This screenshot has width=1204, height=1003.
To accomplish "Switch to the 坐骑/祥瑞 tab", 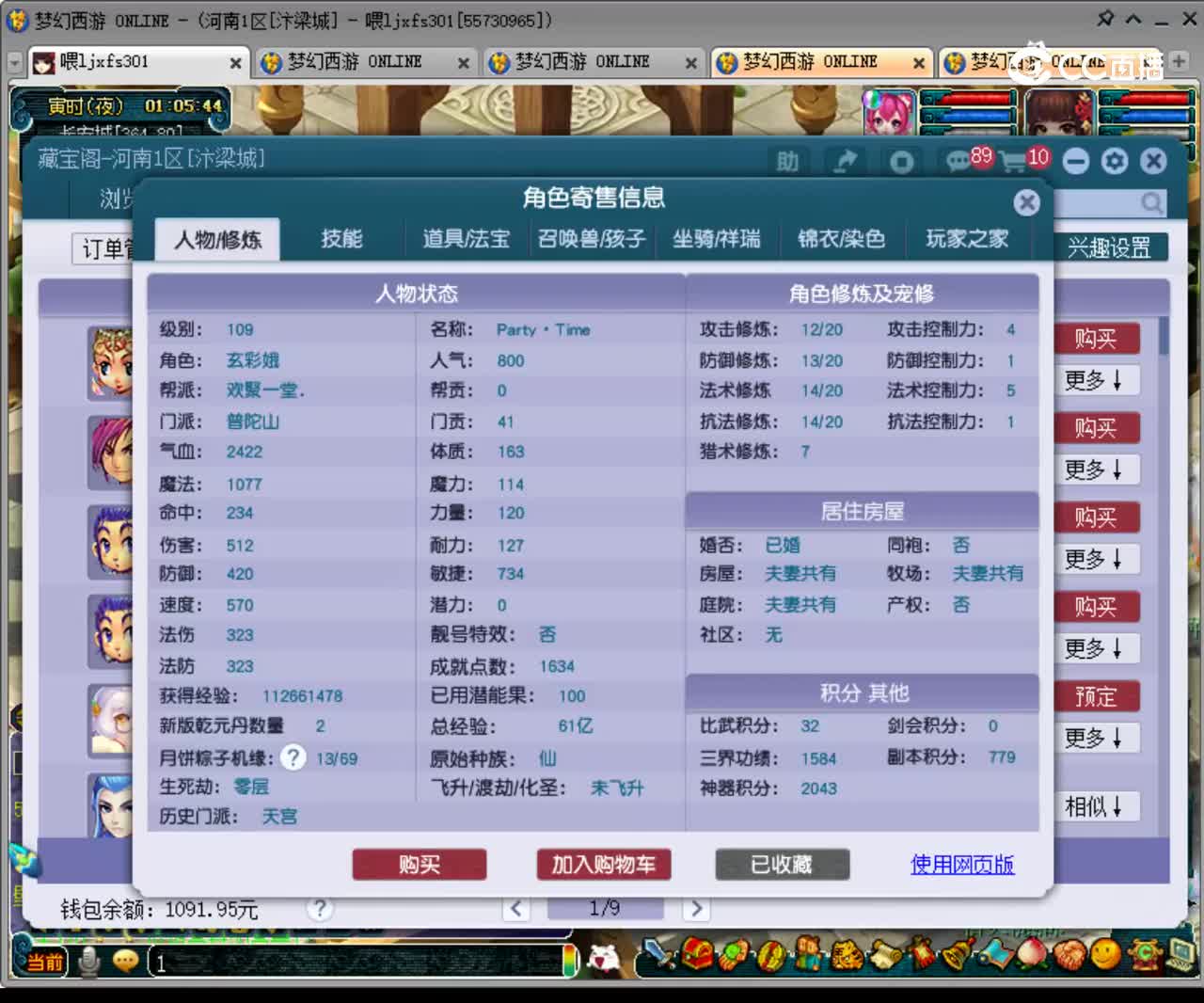I will point(717,239).
